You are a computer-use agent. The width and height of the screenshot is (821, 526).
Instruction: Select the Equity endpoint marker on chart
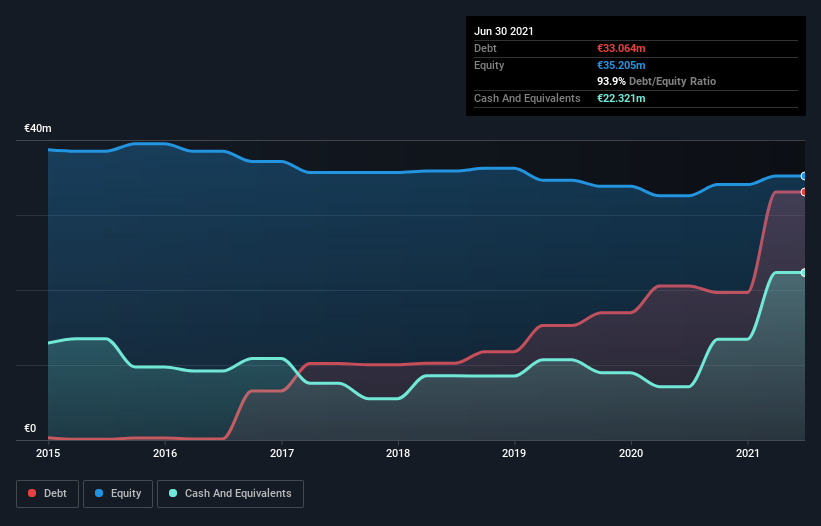803,176
